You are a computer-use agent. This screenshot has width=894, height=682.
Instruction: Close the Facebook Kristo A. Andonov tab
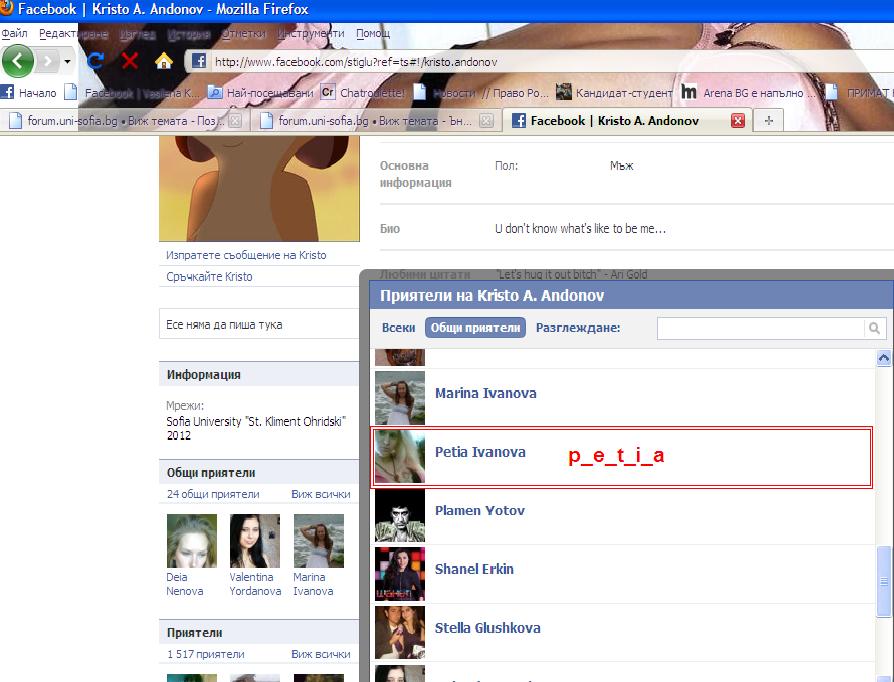pos(738,120)
